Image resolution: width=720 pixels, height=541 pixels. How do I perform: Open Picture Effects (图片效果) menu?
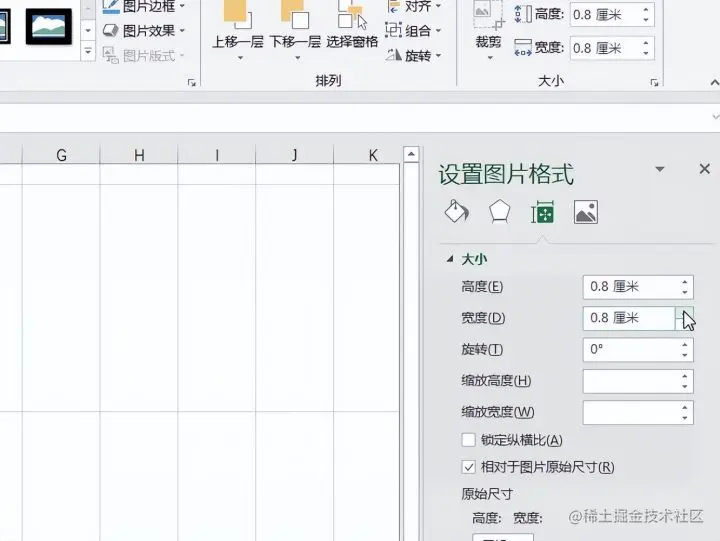[x=144, y=31]
